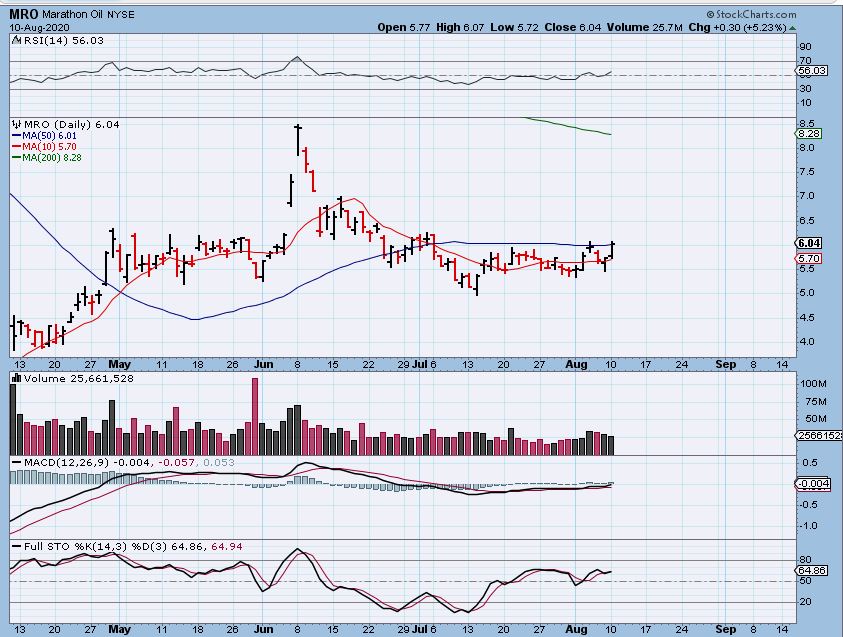Image resolution: width=843 pixels, height=637 pixels.
Task: Click the 'Aug' label on price chart date axis
Action: coord(576,364)
